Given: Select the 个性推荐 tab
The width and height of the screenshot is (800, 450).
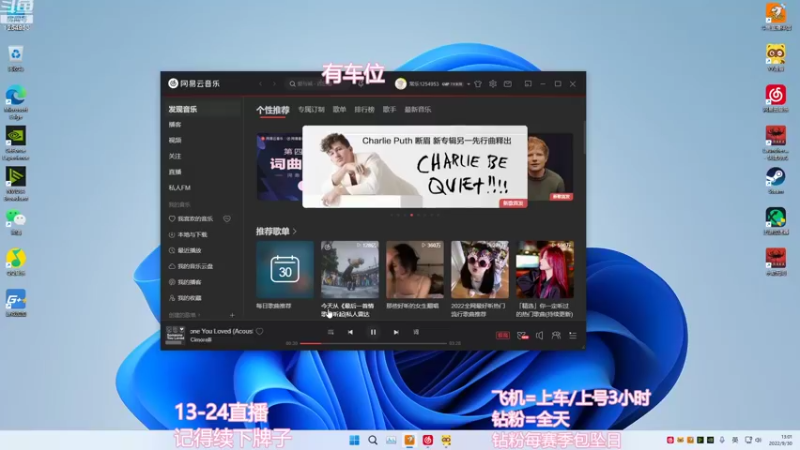Looking at the screenshot, I should coord(272,110).
